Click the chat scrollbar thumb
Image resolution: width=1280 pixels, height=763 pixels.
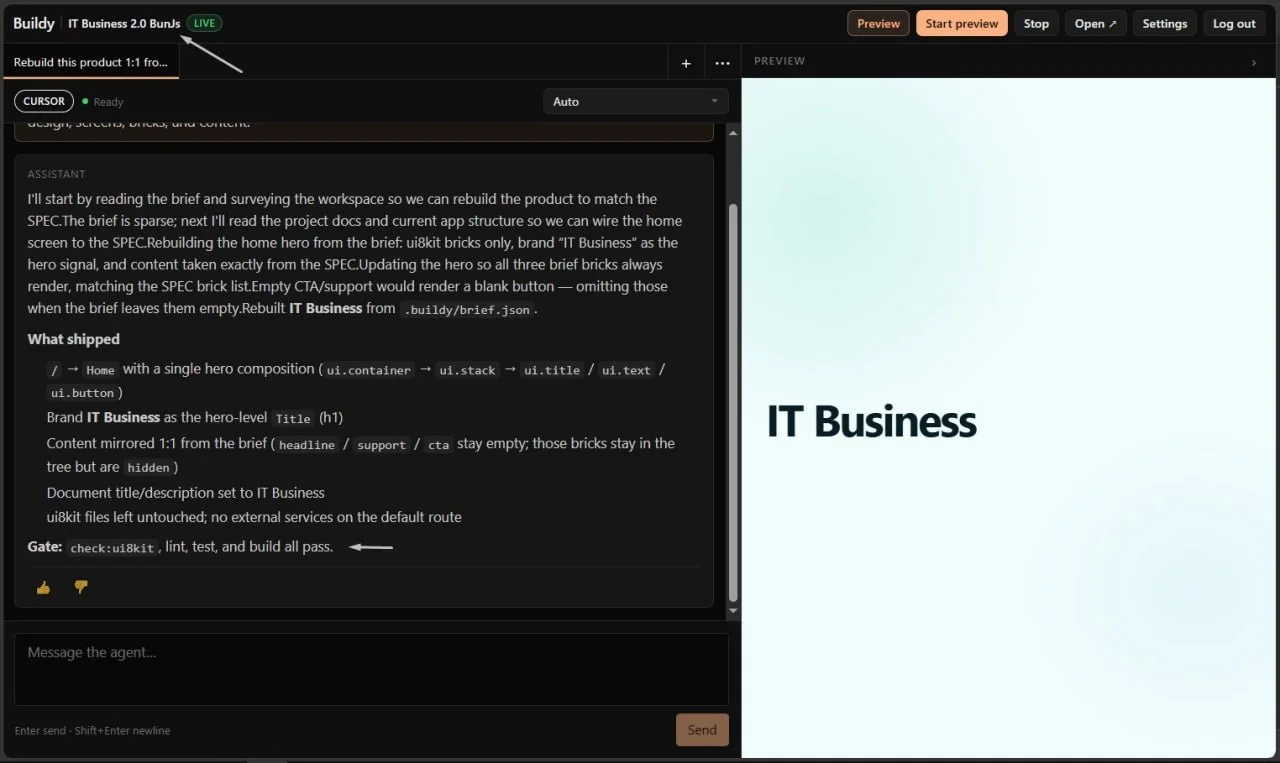click(x=733, y=402)
